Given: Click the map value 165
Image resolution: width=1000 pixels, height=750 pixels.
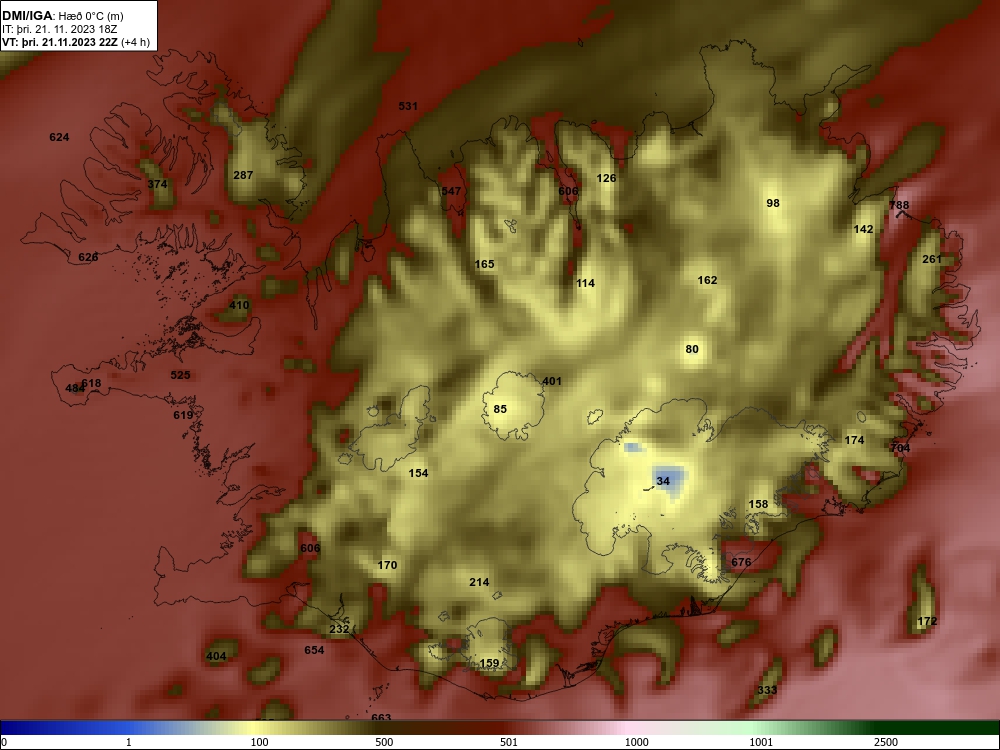Looking at the screenshot, I should point(485,264).
